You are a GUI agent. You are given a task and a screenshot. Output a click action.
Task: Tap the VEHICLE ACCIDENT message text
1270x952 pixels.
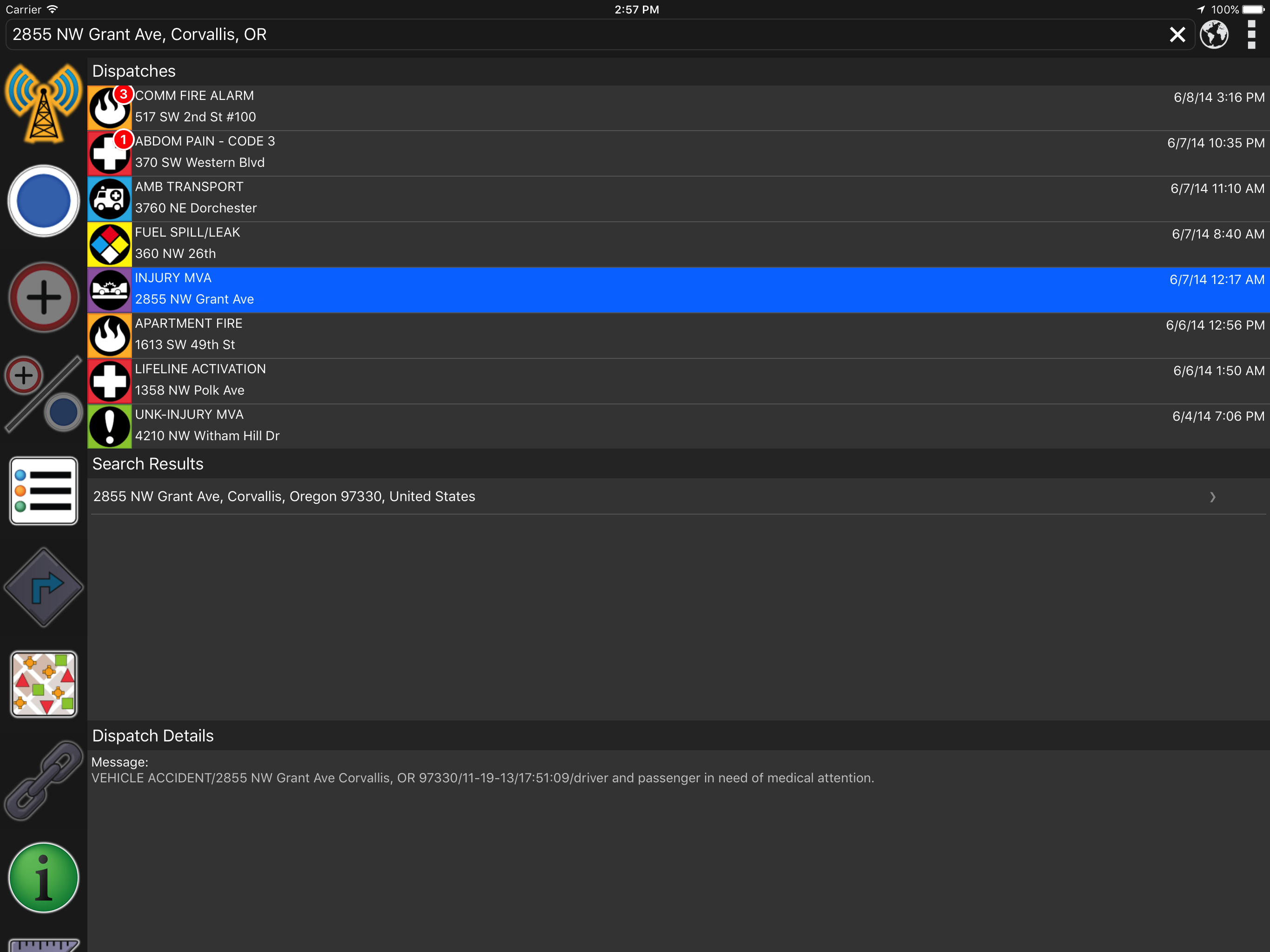click(x=483, y=778)
